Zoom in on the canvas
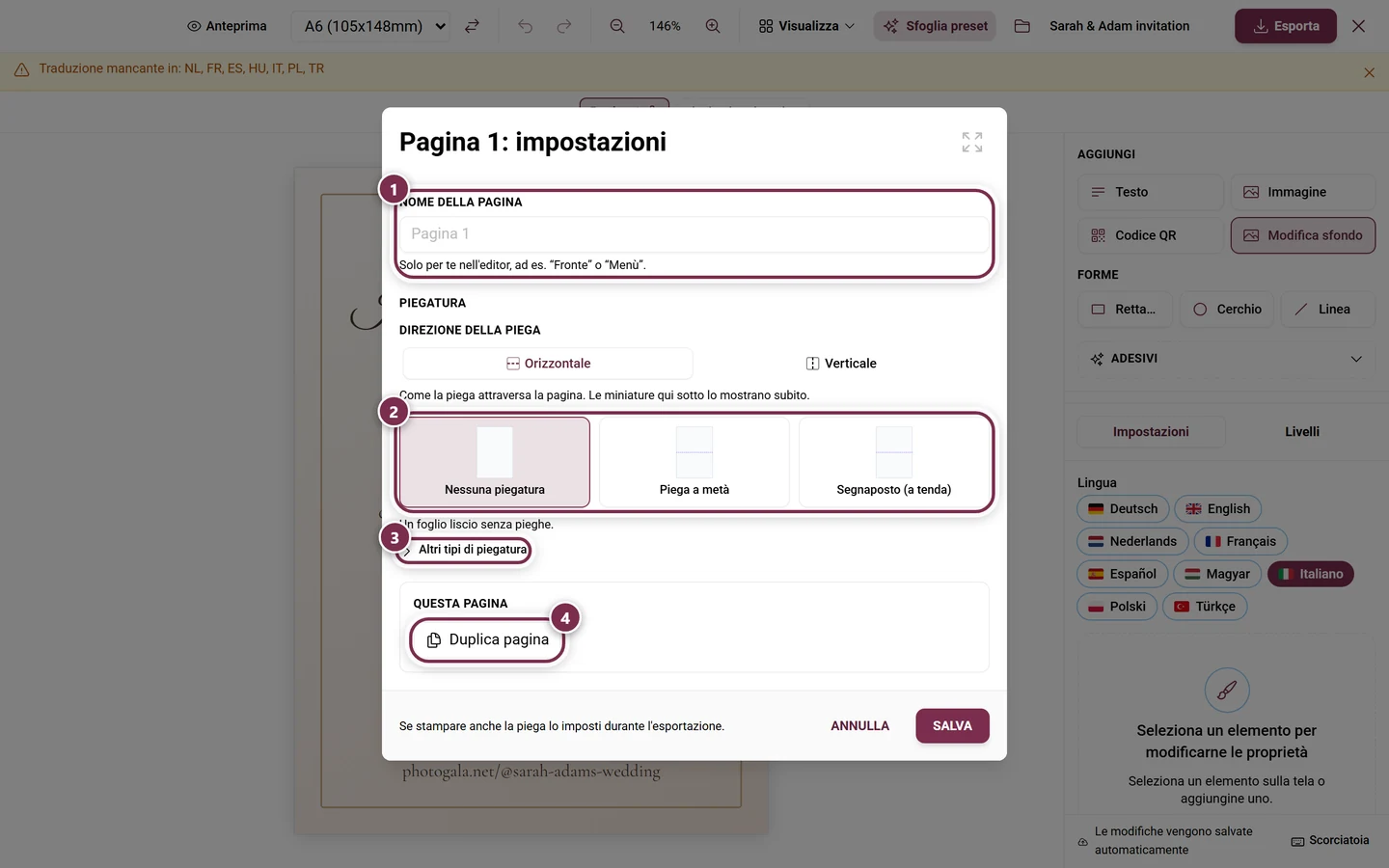 coord(713,26)
